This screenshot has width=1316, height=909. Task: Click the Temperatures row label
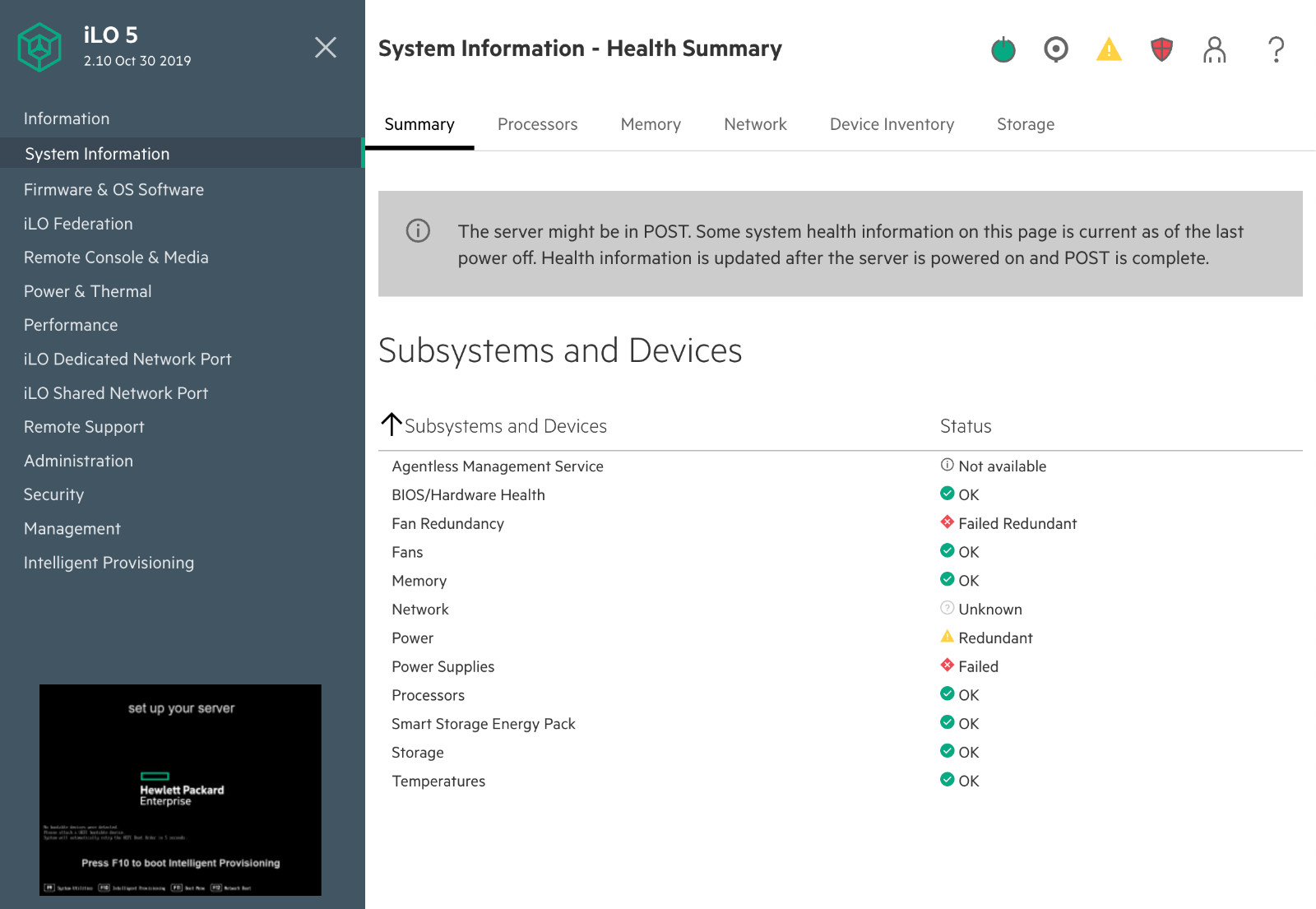438,781
